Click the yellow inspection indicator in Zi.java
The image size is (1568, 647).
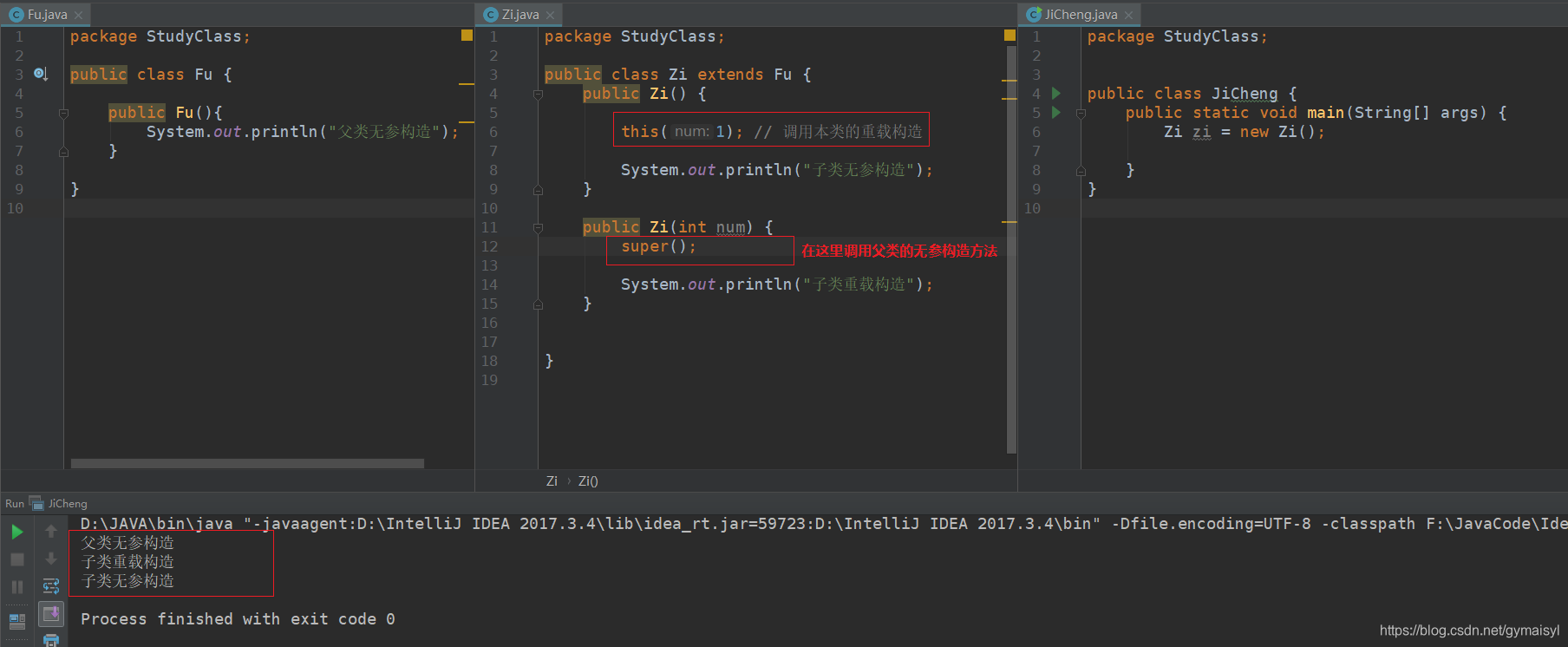point(1009,36)
